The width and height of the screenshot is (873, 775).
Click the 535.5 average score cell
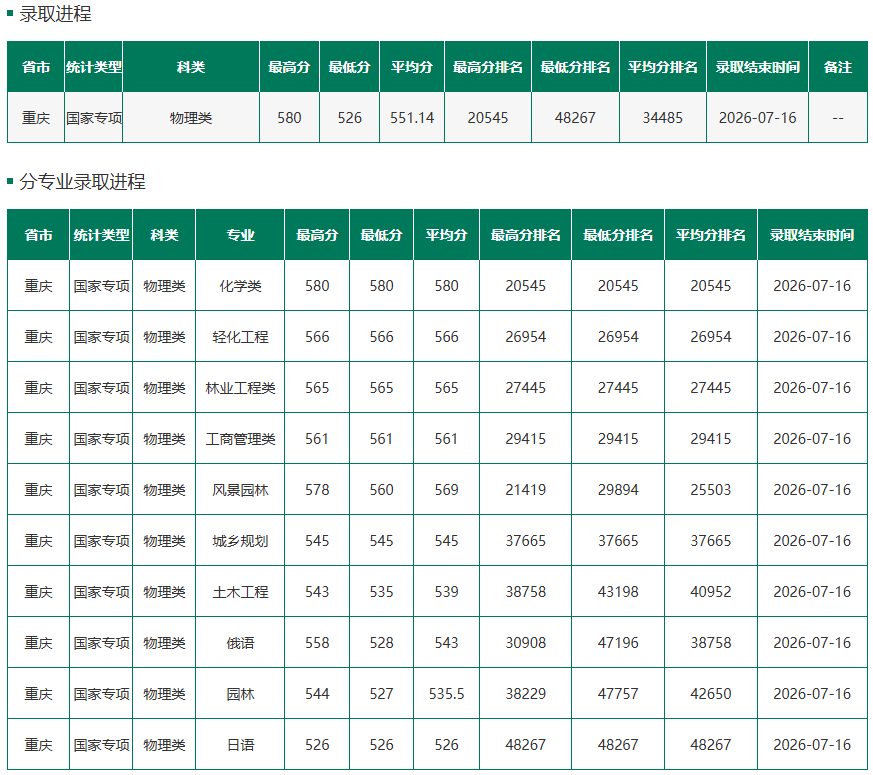point(446,694)
